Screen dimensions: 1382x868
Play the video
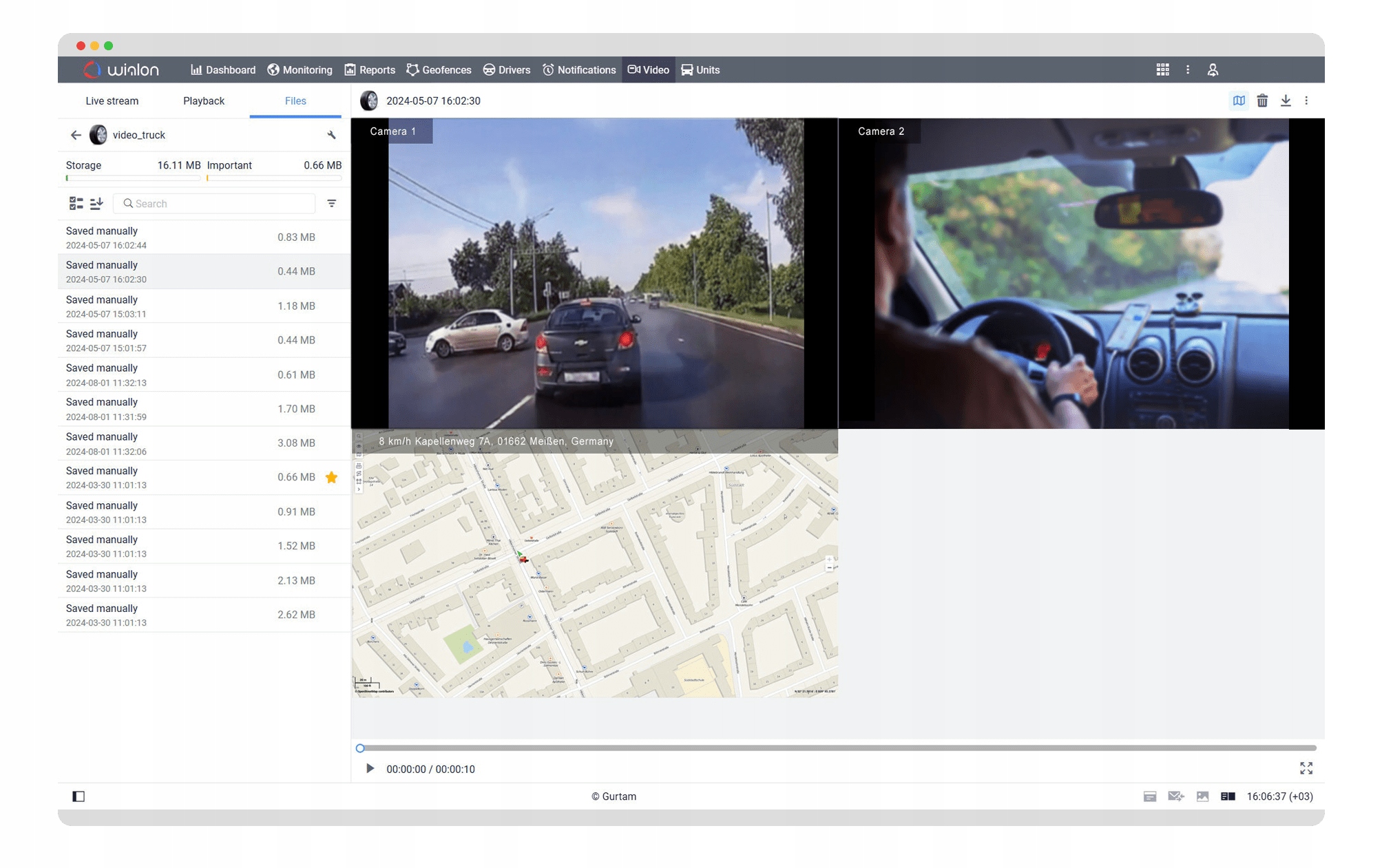pos(370,768)
